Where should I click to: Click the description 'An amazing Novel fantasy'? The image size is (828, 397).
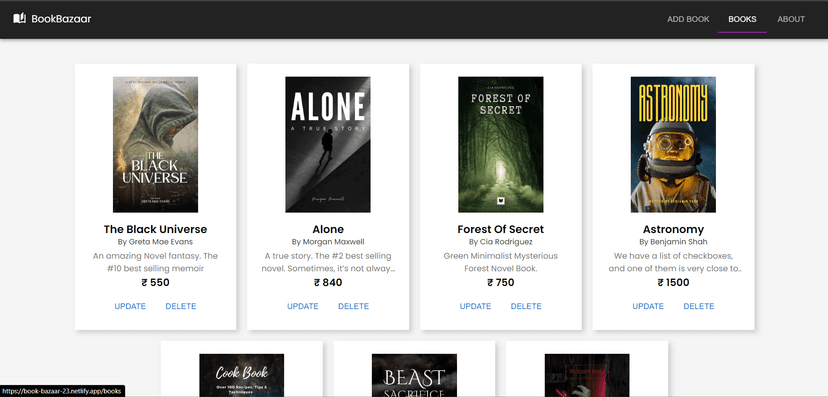coord(155,262)
